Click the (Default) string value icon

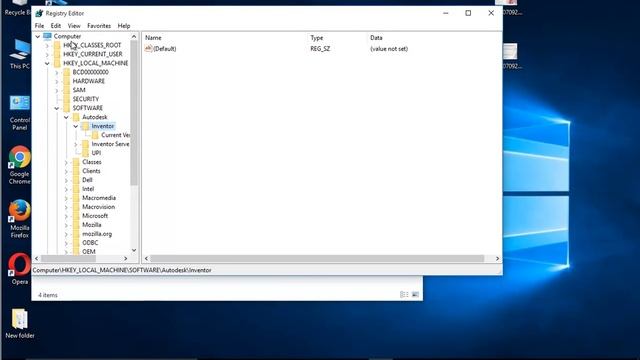coord(149,49)
